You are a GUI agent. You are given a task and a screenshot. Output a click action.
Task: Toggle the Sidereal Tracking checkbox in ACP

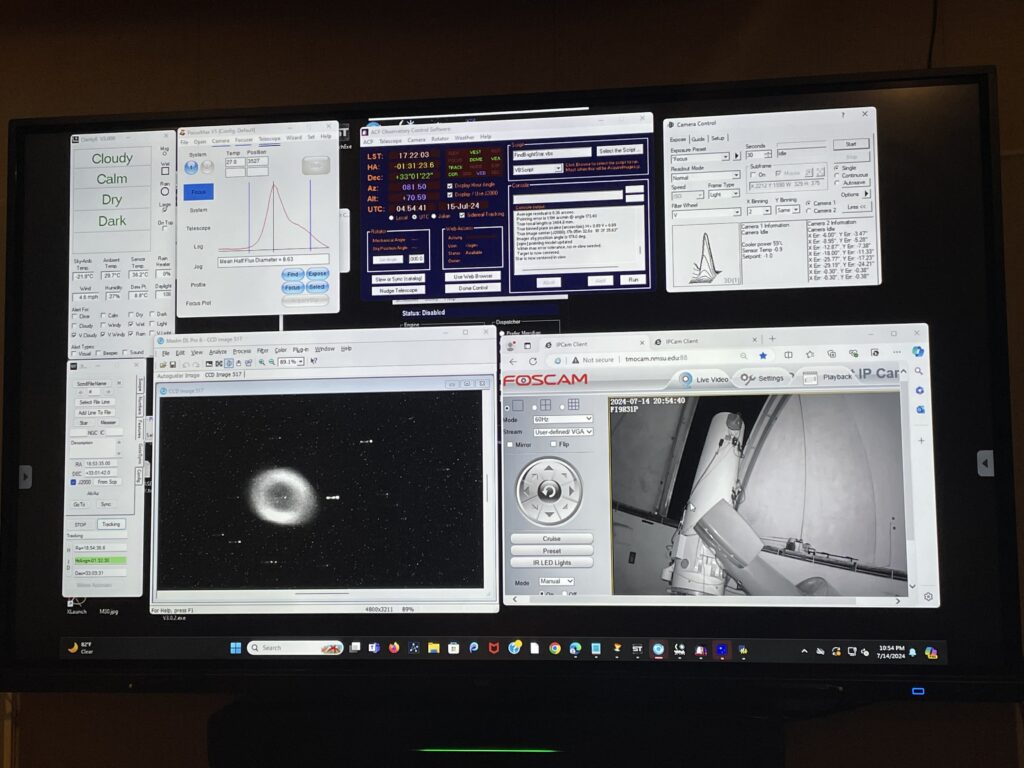(x=462, y=215)
